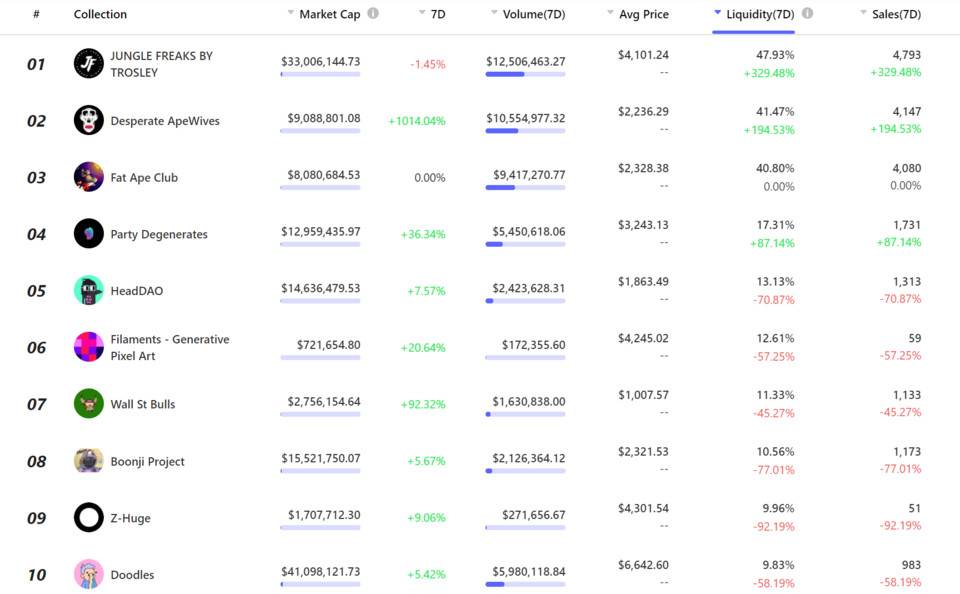Image resolution: width=960 pixels, height=594 pixels.
Task: Open the Filaments pixel art avatar
Action: coord(89,347)
